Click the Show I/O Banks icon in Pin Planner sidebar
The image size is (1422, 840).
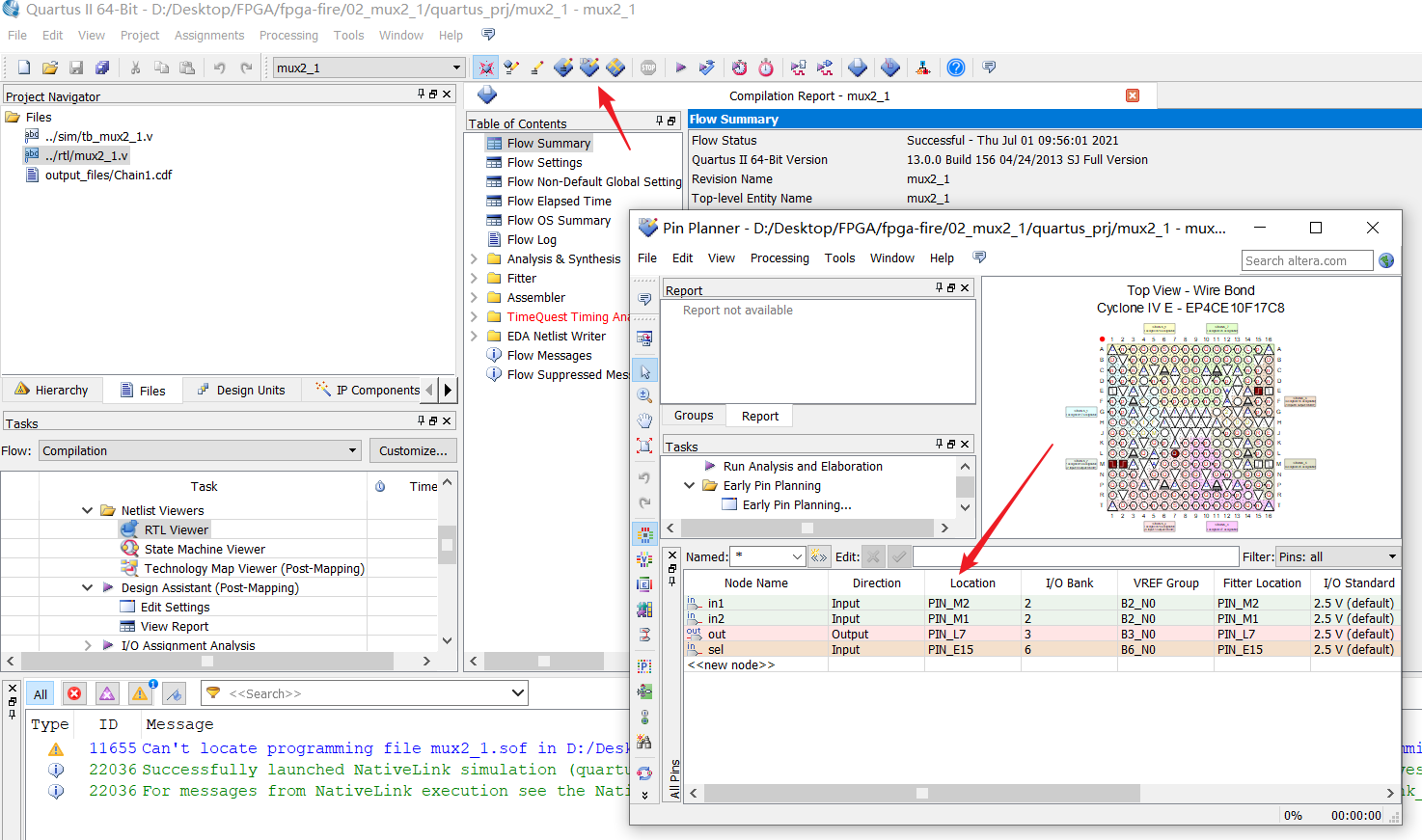coord(644,533)
